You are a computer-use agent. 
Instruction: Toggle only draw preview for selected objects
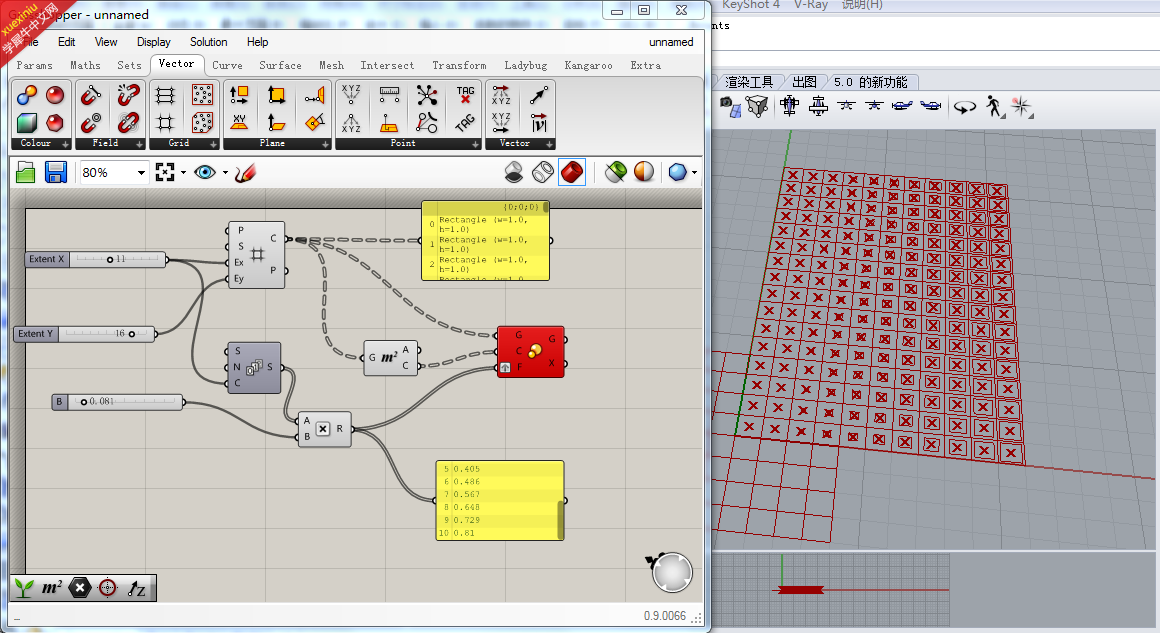[616, 172]
